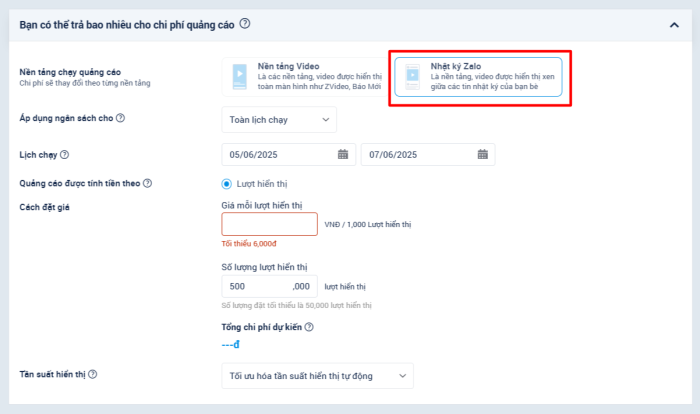Open help icon next to Lịch chạy
700x414 pixels.
(64, 155)
